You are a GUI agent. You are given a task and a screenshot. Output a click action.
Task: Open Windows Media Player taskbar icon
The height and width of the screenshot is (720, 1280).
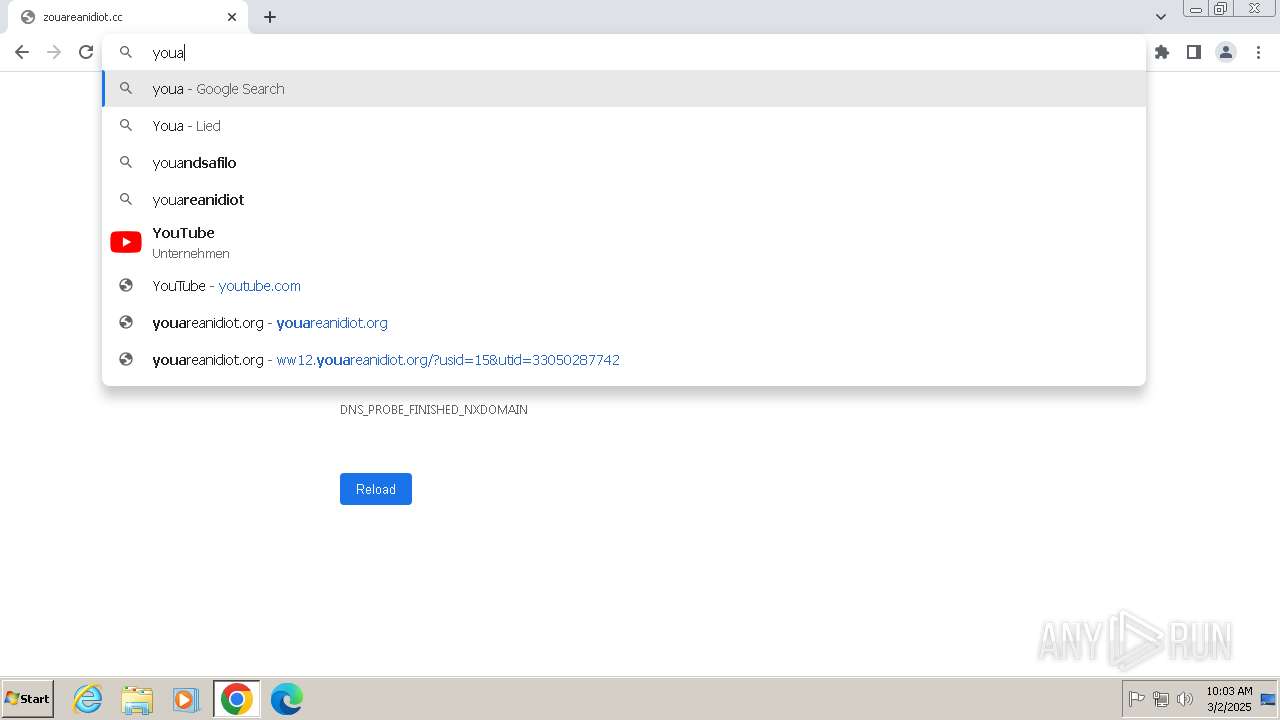pyautogui.click(x=186, y=699)
